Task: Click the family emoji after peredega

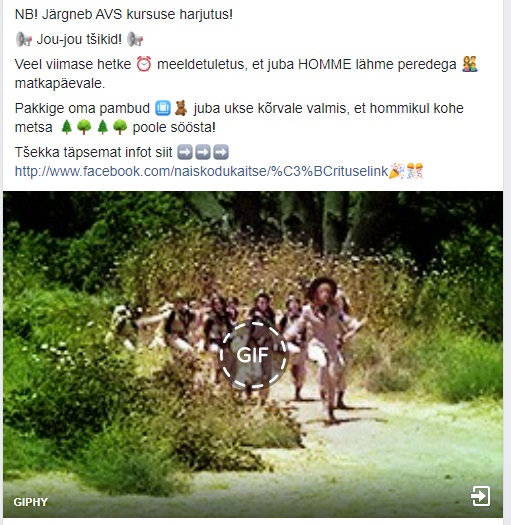Action: pyautogui.click(x=470, y=64)
